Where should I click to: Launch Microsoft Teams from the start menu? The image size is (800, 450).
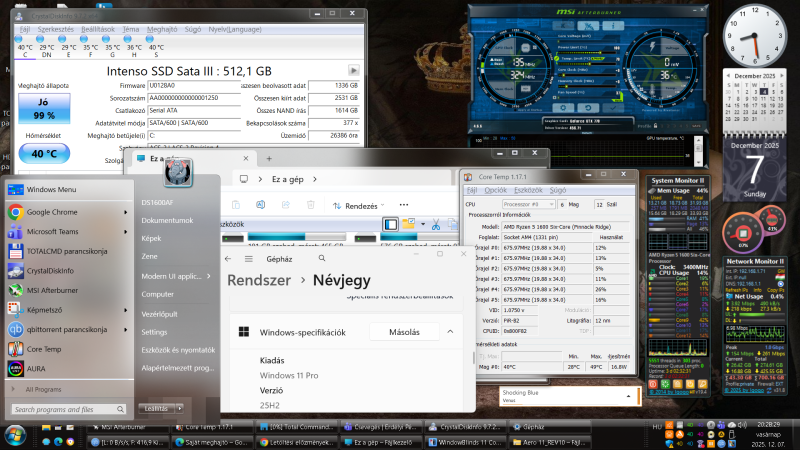(x=67, y=231)
